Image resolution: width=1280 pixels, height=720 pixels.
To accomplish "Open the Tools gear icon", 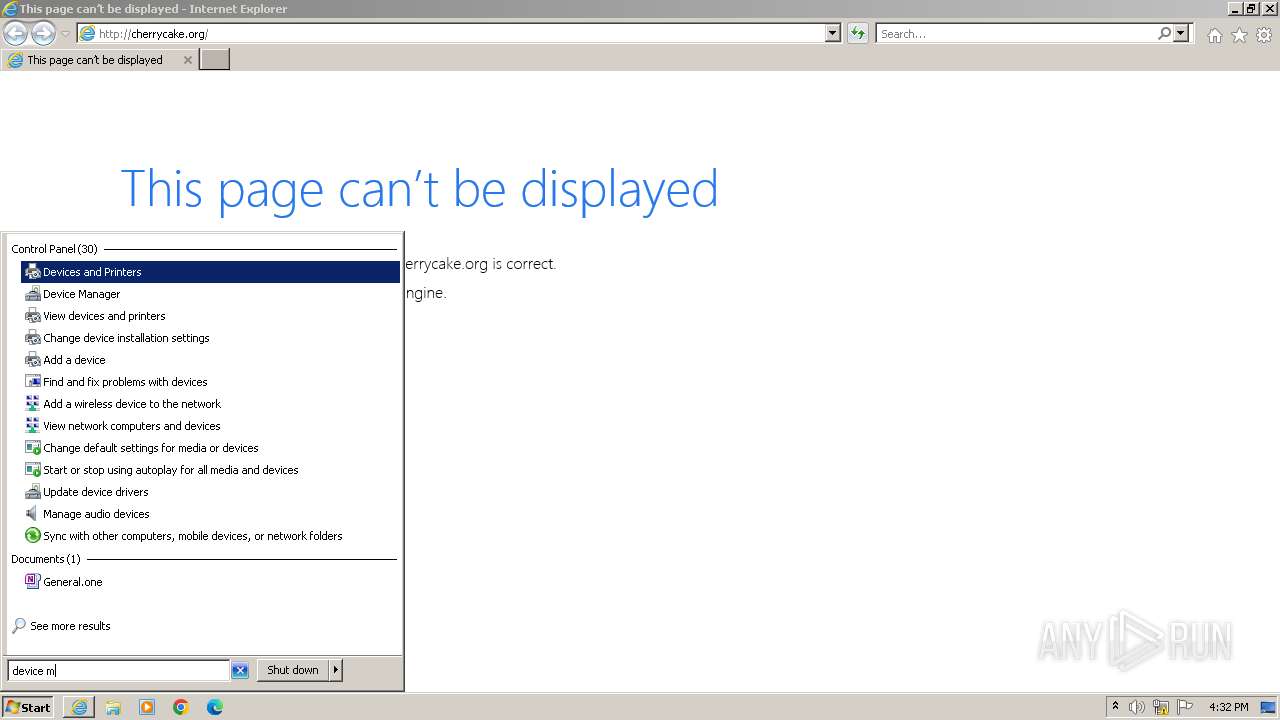I will pos(1264,35).
